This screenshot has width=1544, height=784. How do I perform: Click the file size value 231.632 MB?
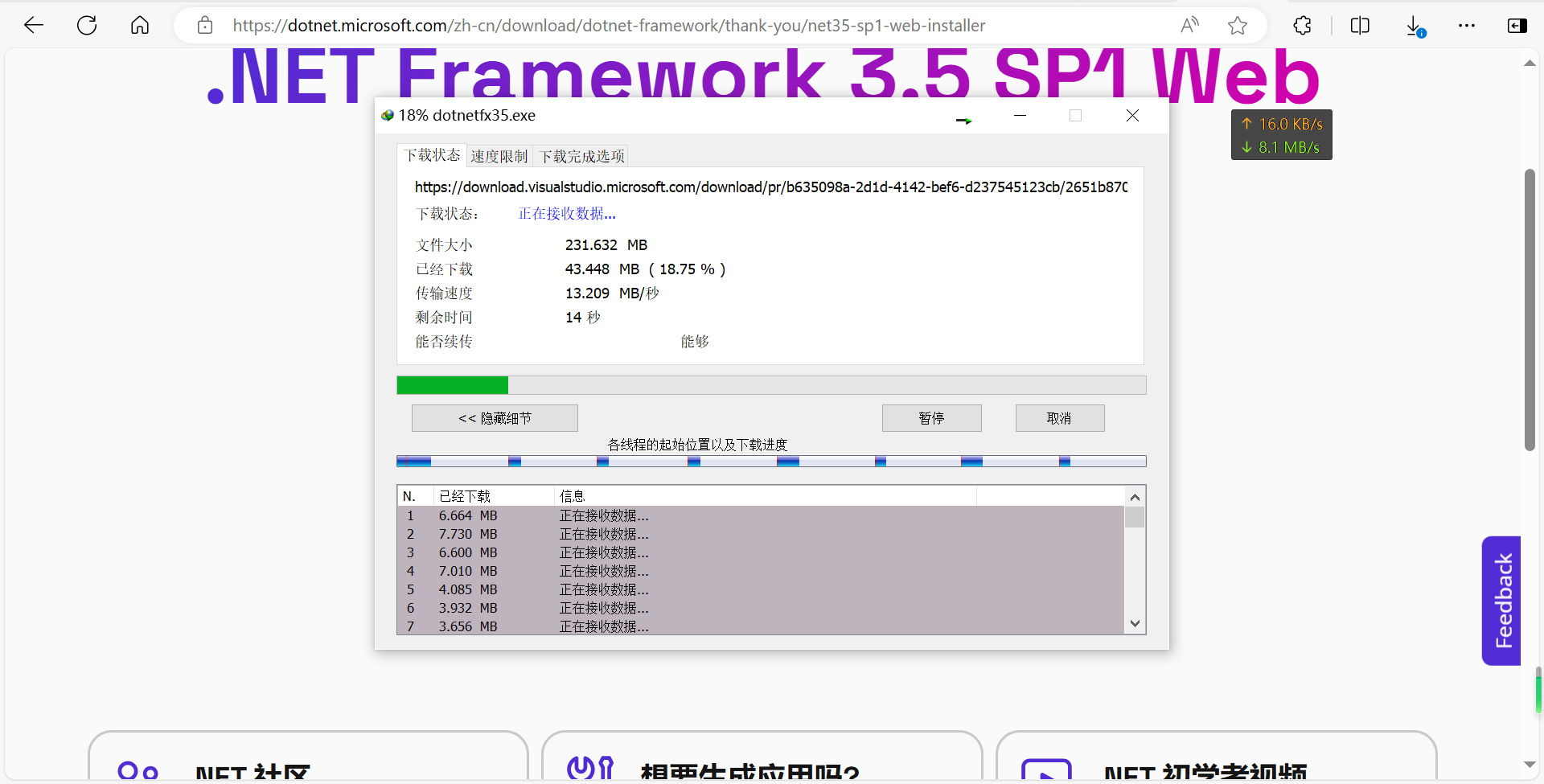click(x=606, y=245)
